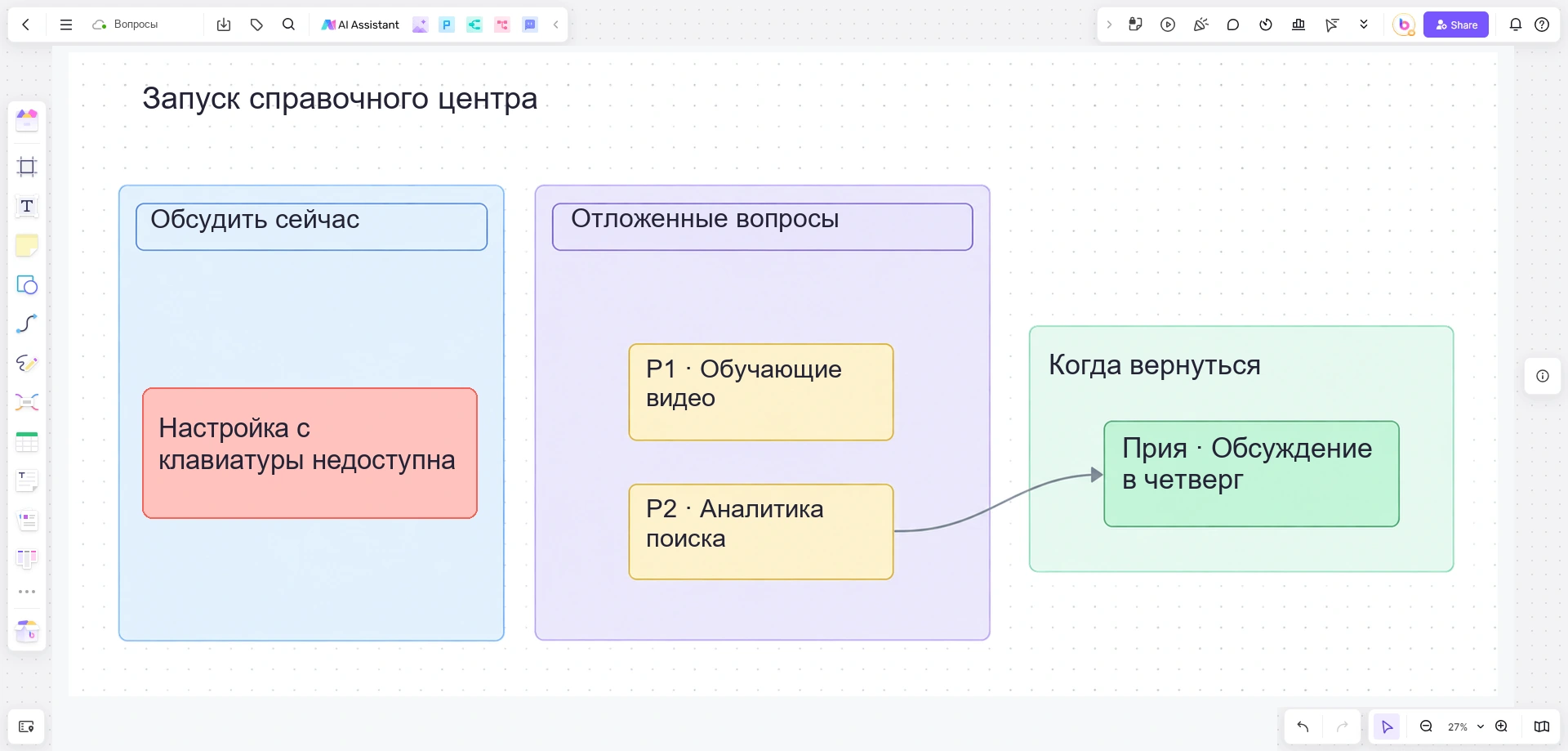1568x751 pixels.
Task: Select the card P2 · Аналитика поиска
Action: click(761, 532)
